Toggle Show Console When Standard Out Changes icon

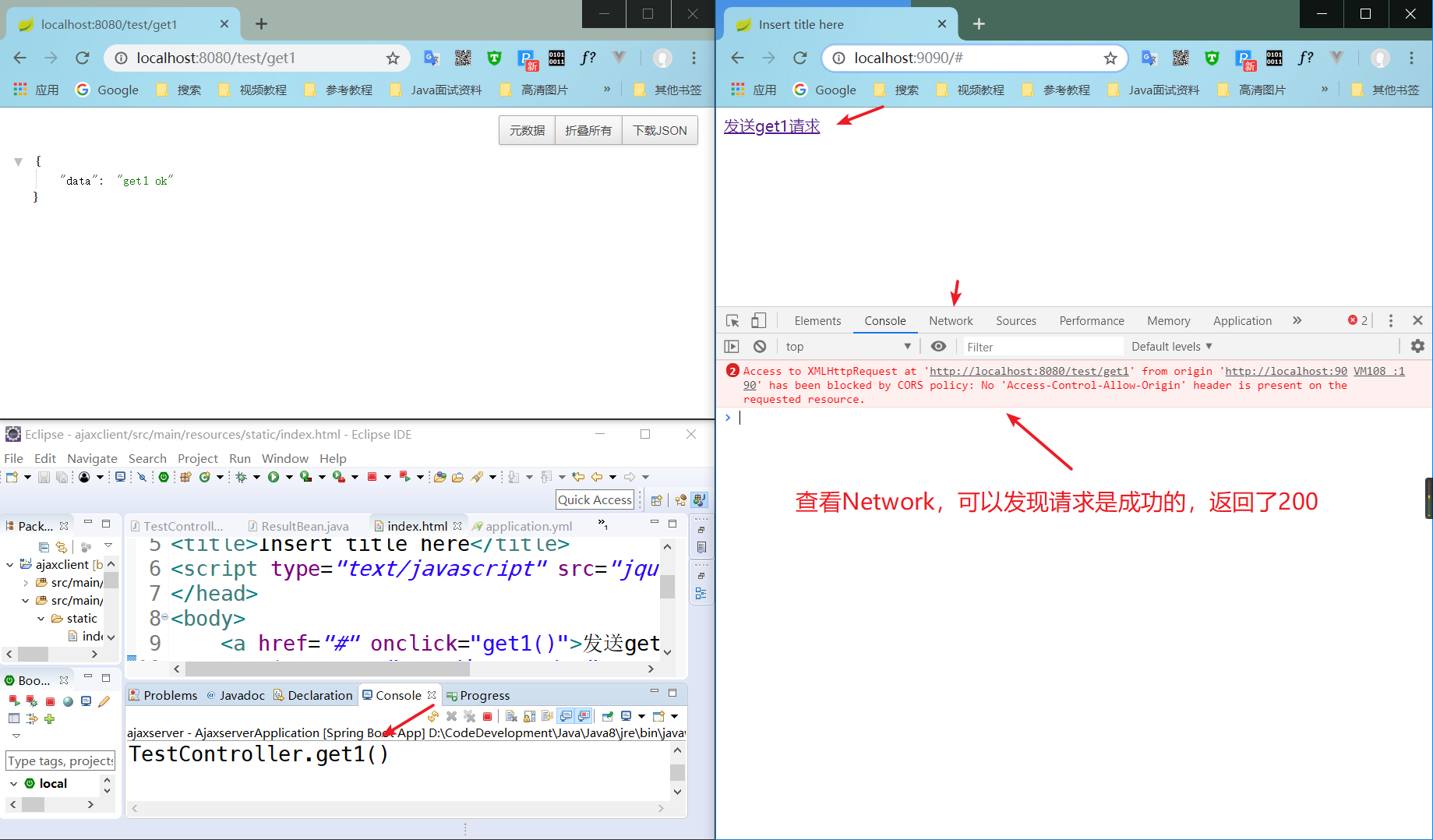564,716
